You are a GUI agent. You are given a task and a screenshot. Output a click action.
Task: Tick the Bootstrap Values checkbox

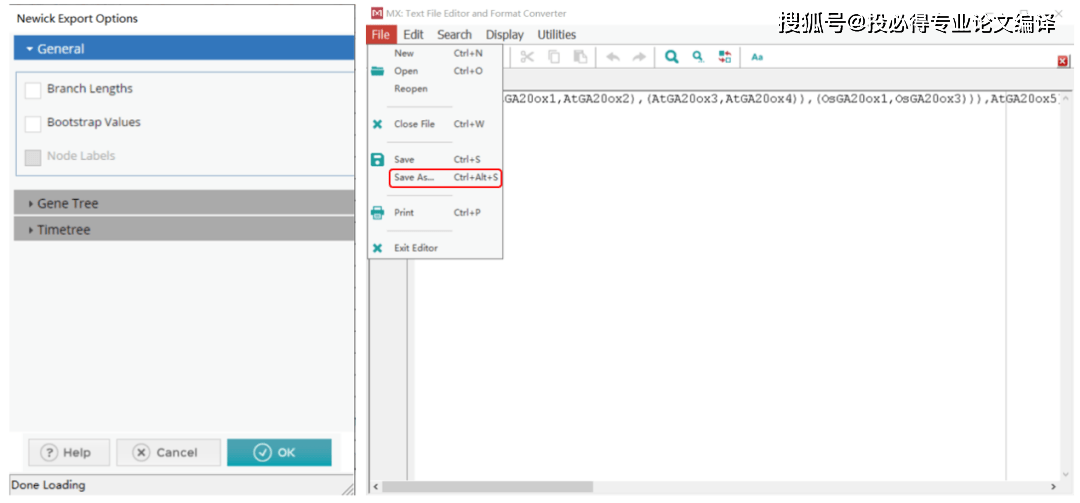33,123
